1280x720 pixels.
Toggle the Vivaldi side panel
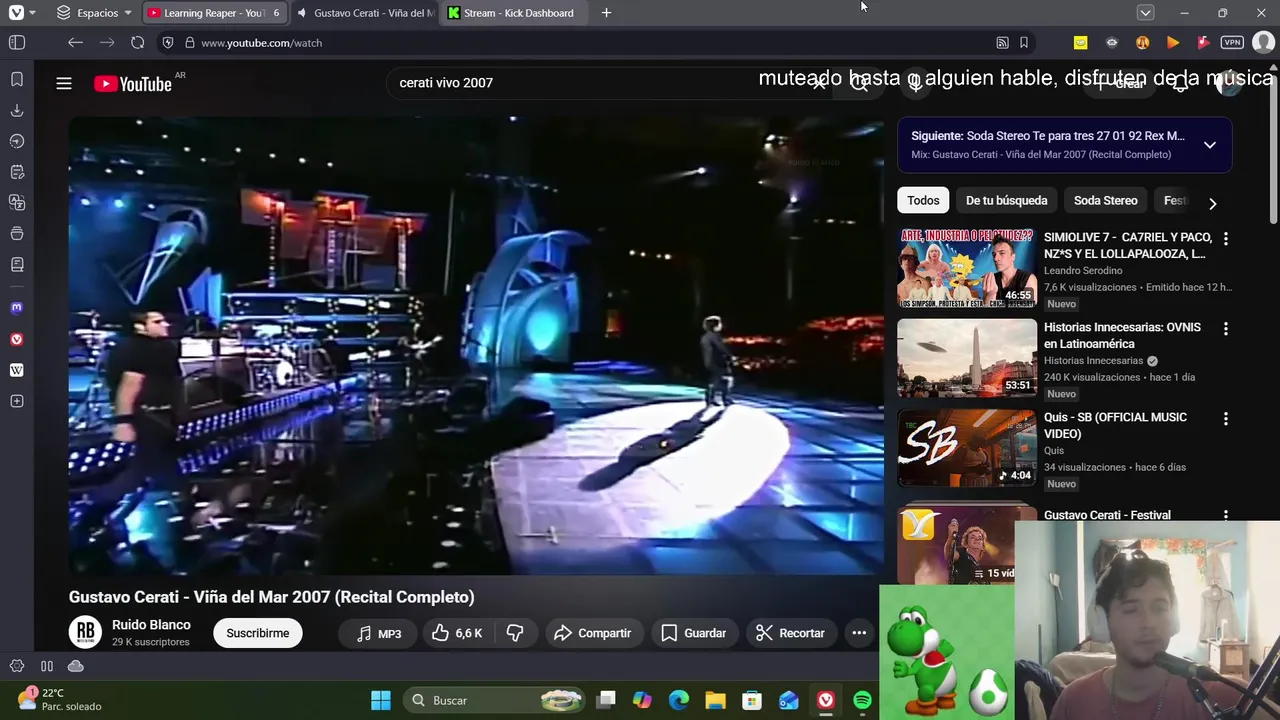click(x=17, y=43)
